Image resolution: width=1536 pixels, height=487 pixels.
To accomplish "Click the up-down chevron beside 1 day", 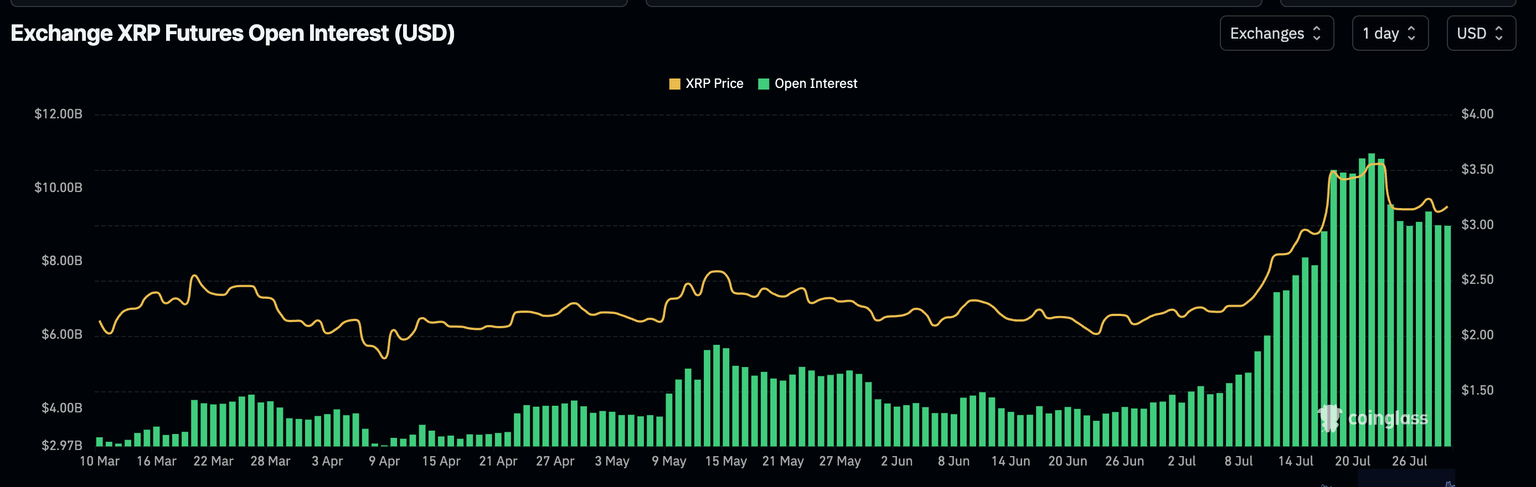I will (x=1411, y=33).
